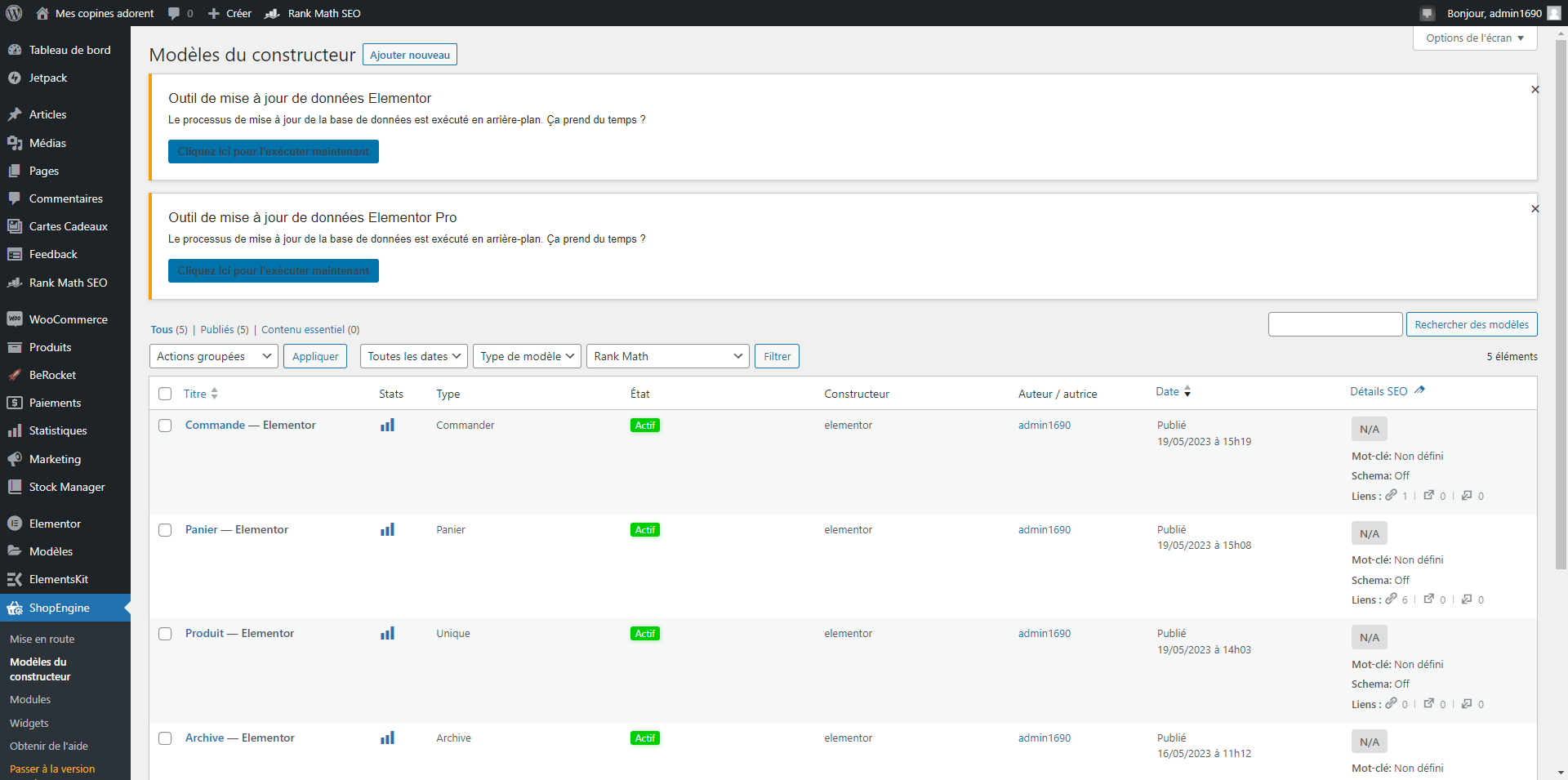Open Widgets submenu item
The height and width of the screenshot is (780, 1568).
pyautogui.click(x=29, y=724)
